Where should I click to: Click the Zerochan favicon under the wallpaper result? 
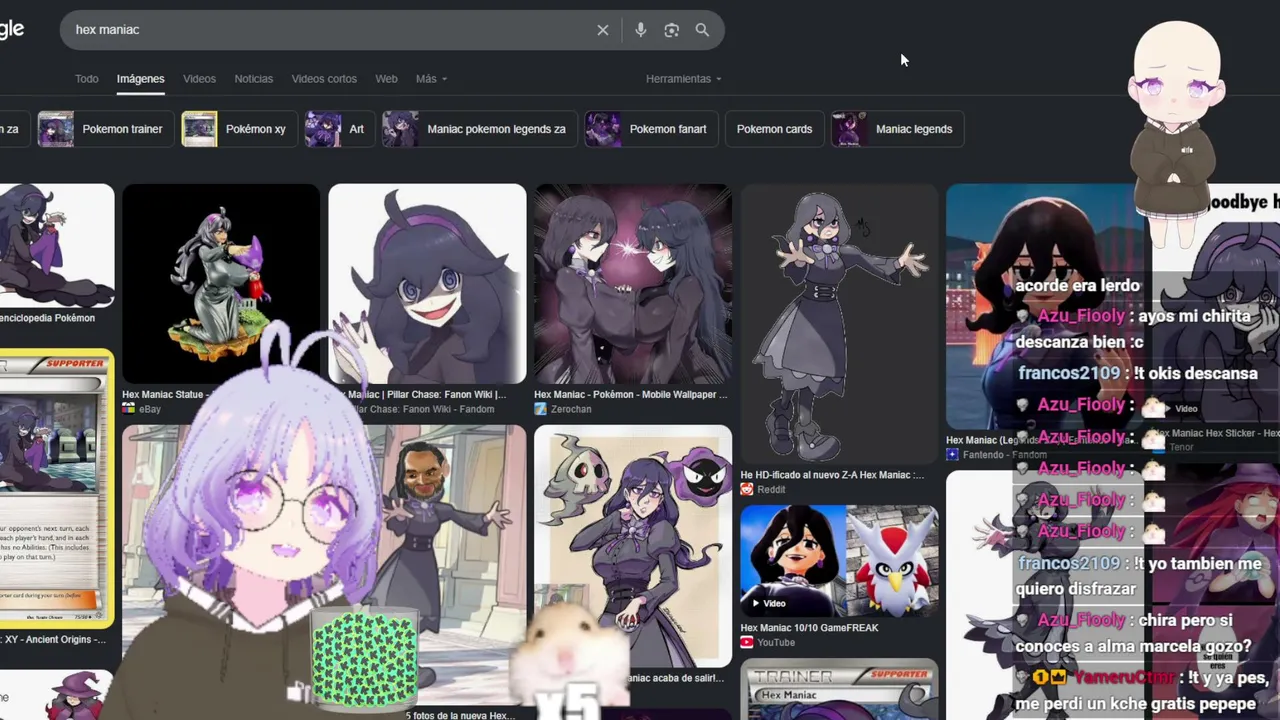click(540, 409)
